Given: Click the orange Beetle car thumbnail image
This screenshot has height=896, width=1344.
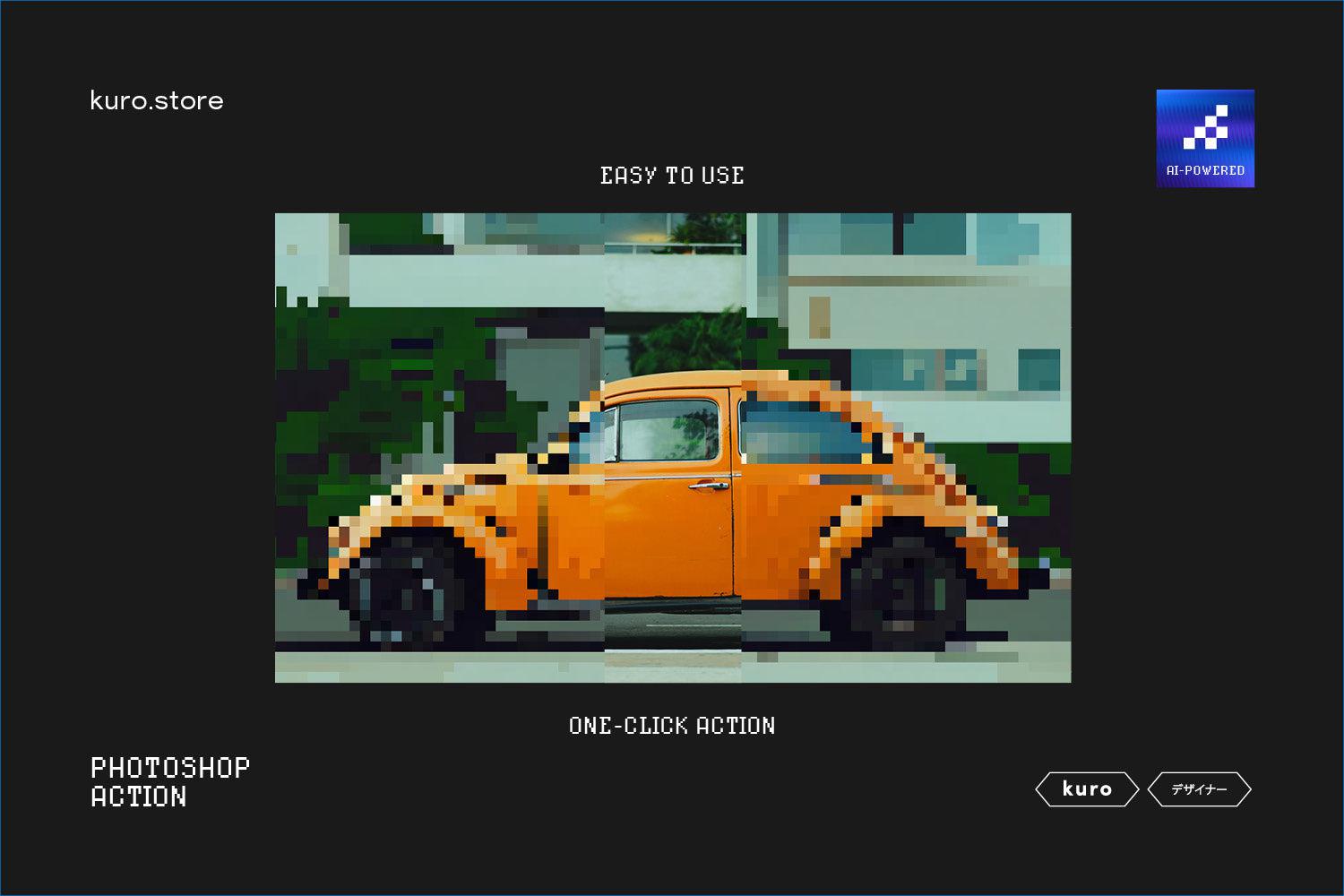Looking at the screenshot, I should click(672, 448).
